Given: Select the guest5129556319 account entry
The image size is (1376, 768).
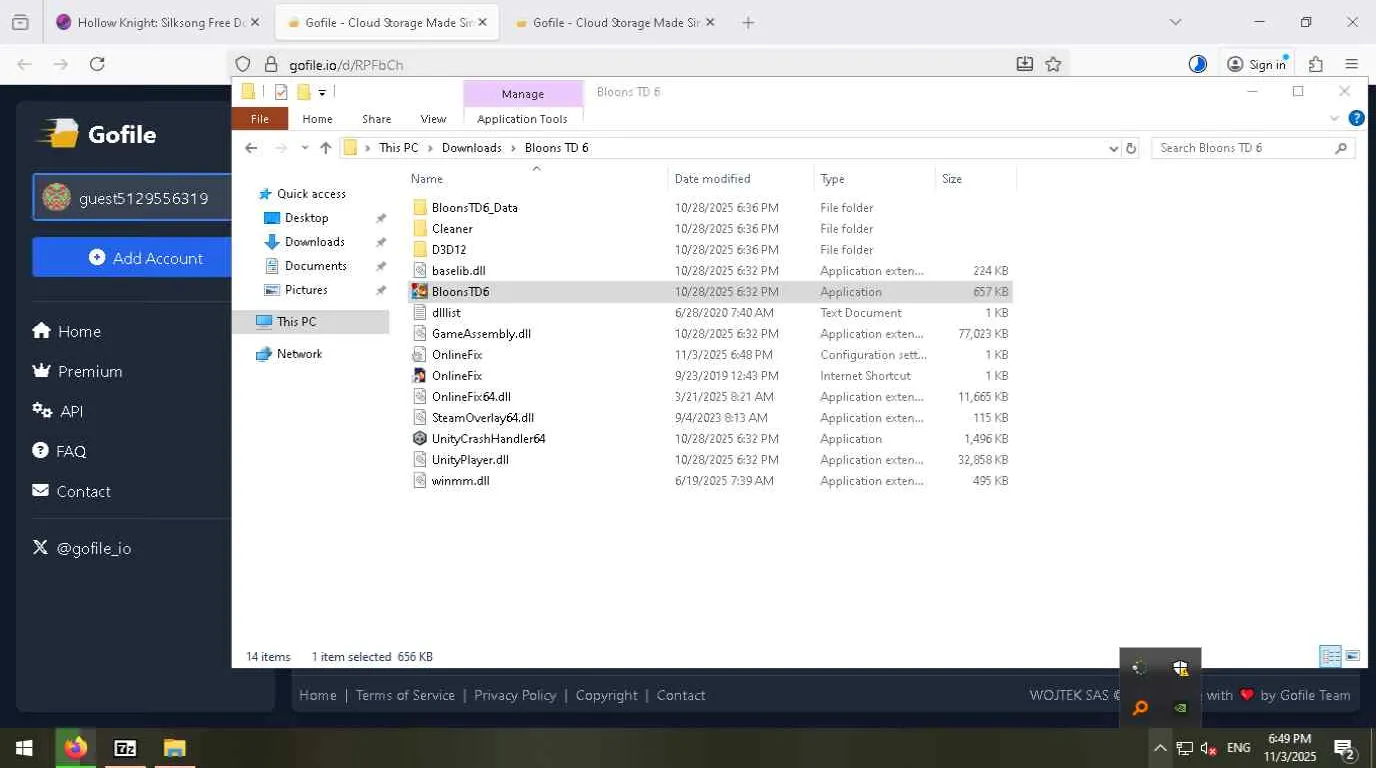Looking at the screenshot, I should [133, 198].
